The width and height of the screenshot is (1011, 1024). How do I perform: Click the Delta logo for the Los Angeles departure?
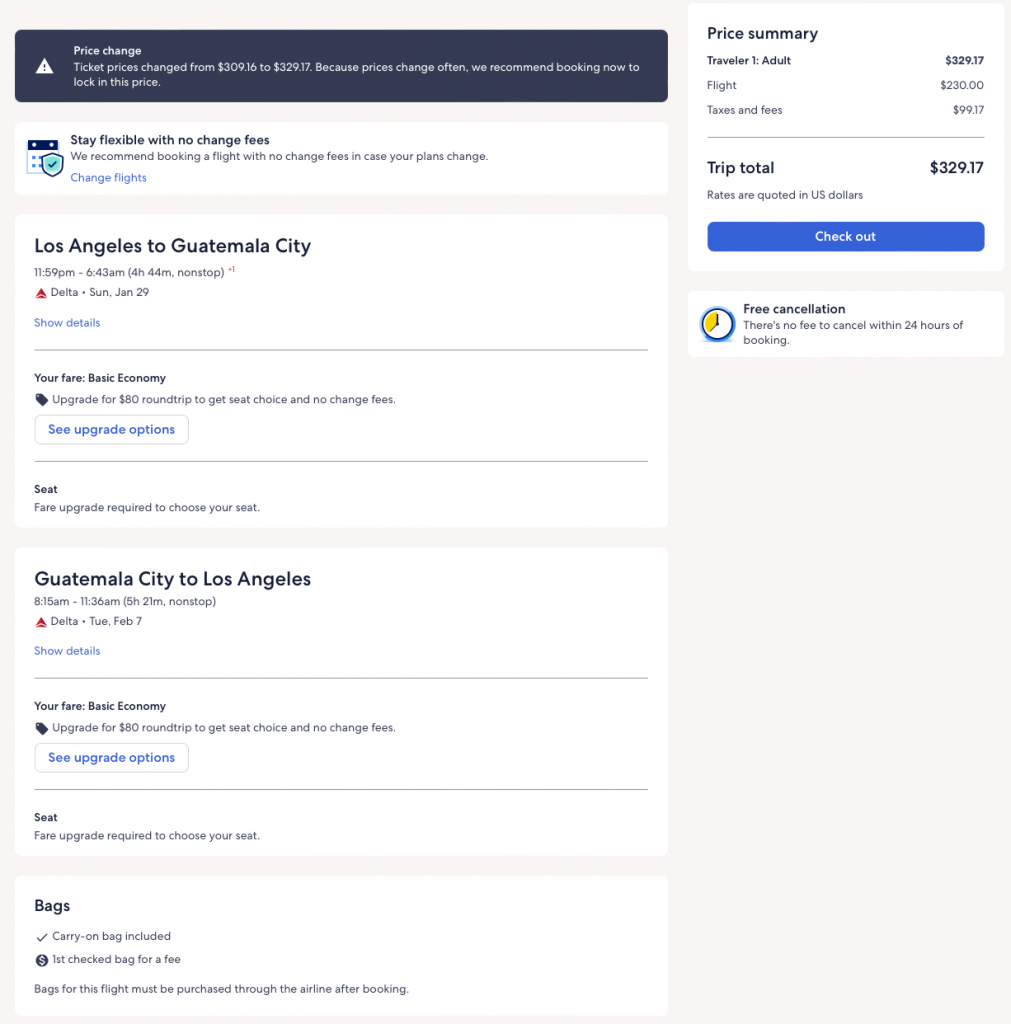[x=41, y=293]
